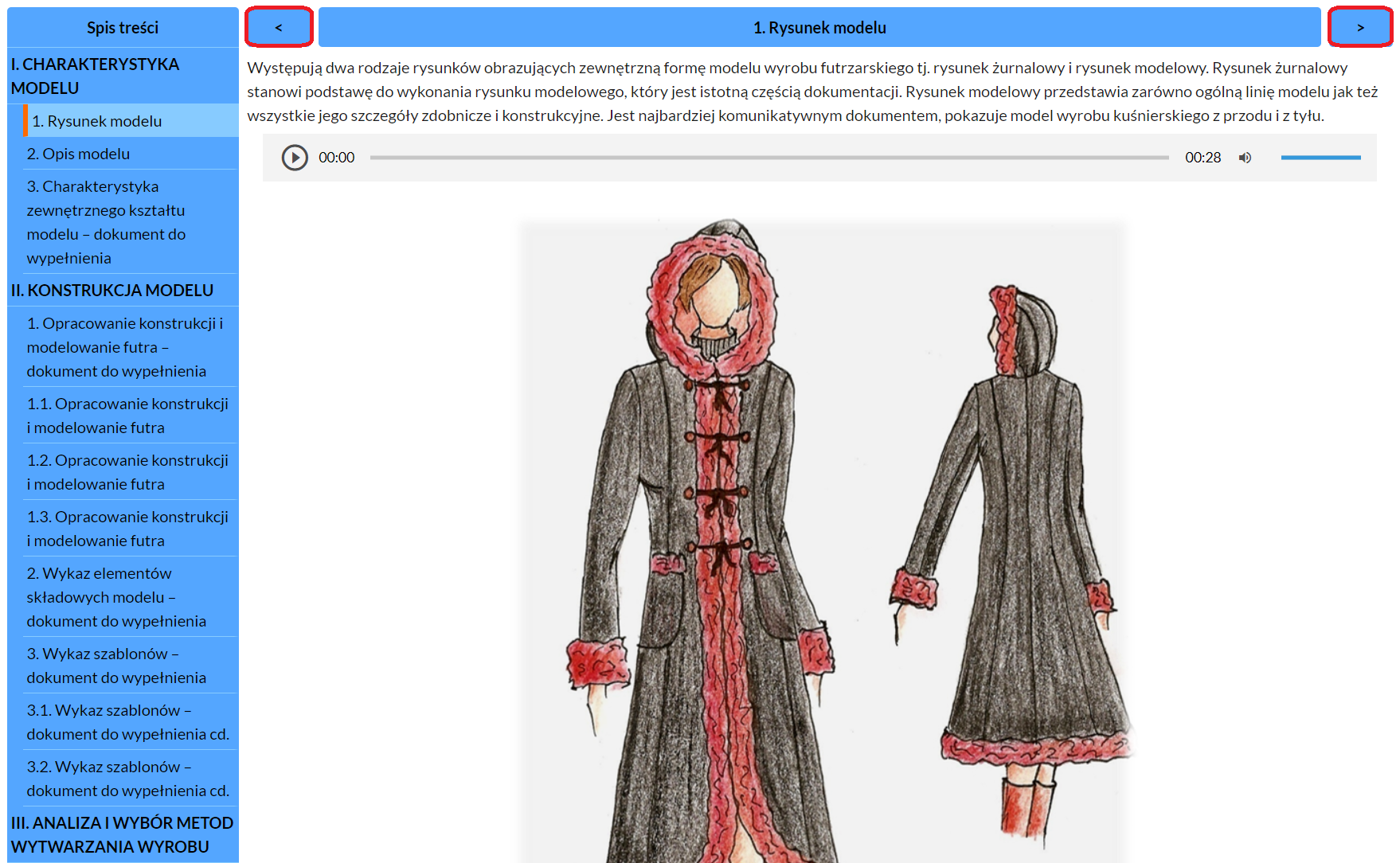1400x863 pixels.
Task: Open section II. KONSTRUKCJA MODELU
Action: pos(123,291)
